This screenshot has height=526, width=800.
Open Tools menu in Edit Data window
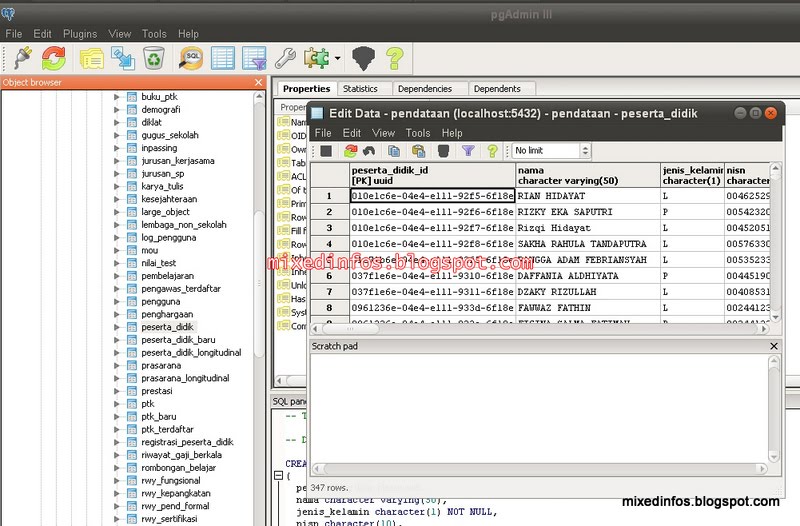[418, 133]
